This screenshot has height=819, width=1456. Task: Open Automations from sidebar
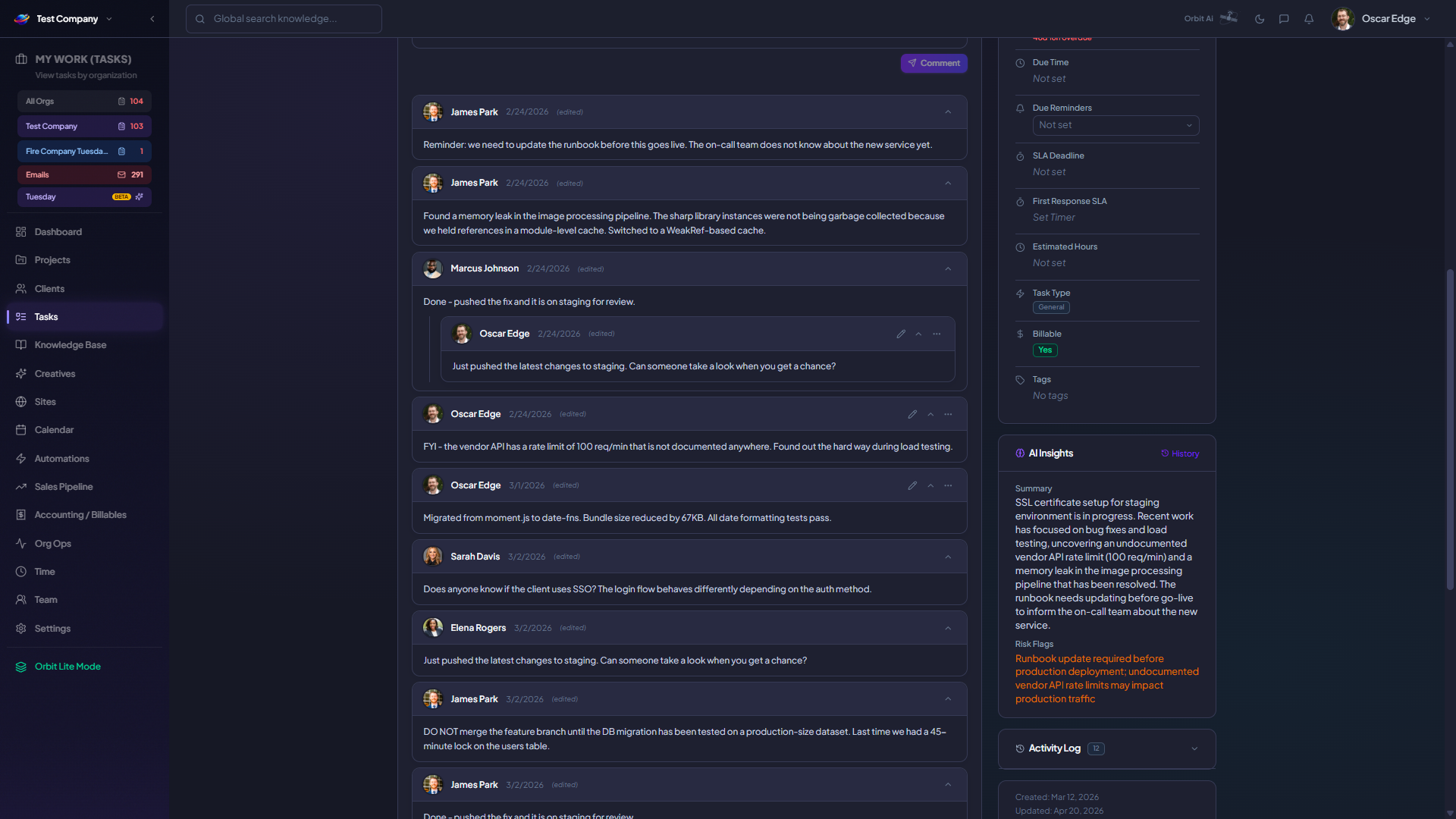pyautogui.click(x=84, y=459)
